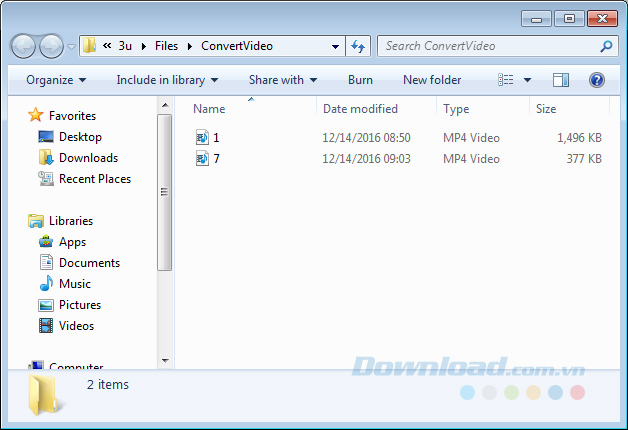This screenshot has width=628, height=430.
Task: Refresh the ConvertVideo folder
Action: click(358, 46)
